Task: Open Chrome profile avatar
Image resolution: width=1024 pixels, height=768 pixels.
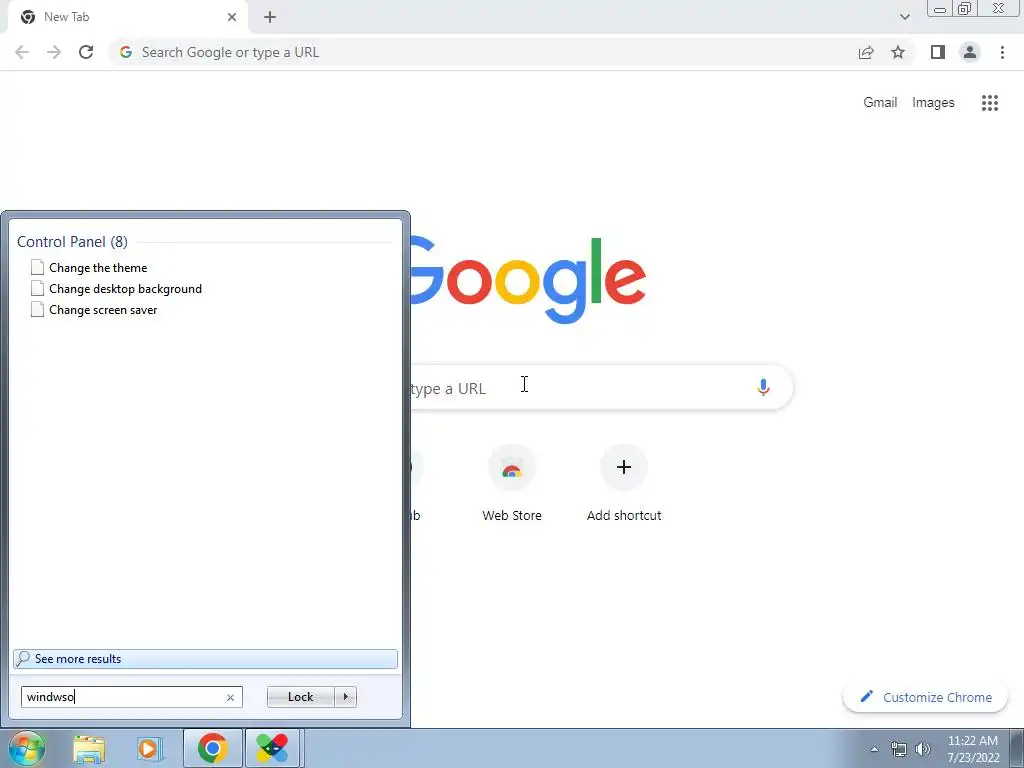Action: (x=970, y=52)
